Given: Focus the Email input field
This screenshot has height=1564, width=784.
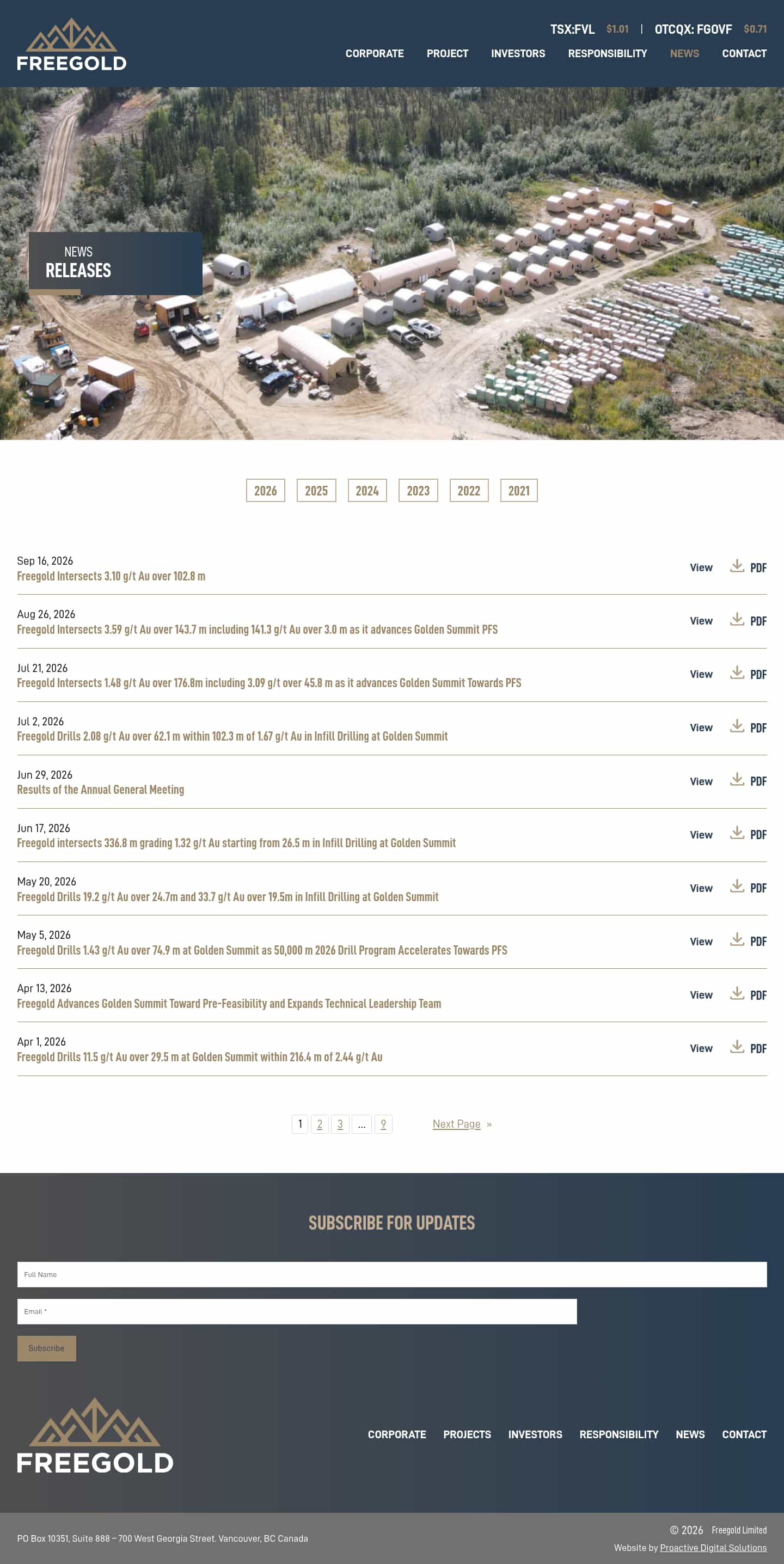Looking at the screenshot, I should pos(297,1311).
